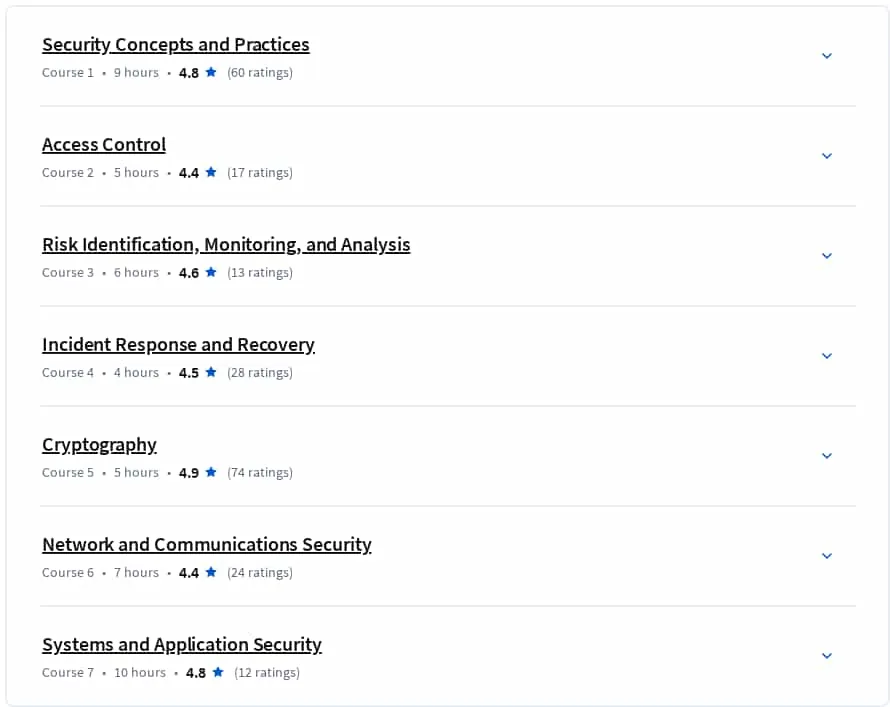This screenshot has height=707, width=890.
Task: Expand the Risk Identification course chevron
Action: coord(826,255)
